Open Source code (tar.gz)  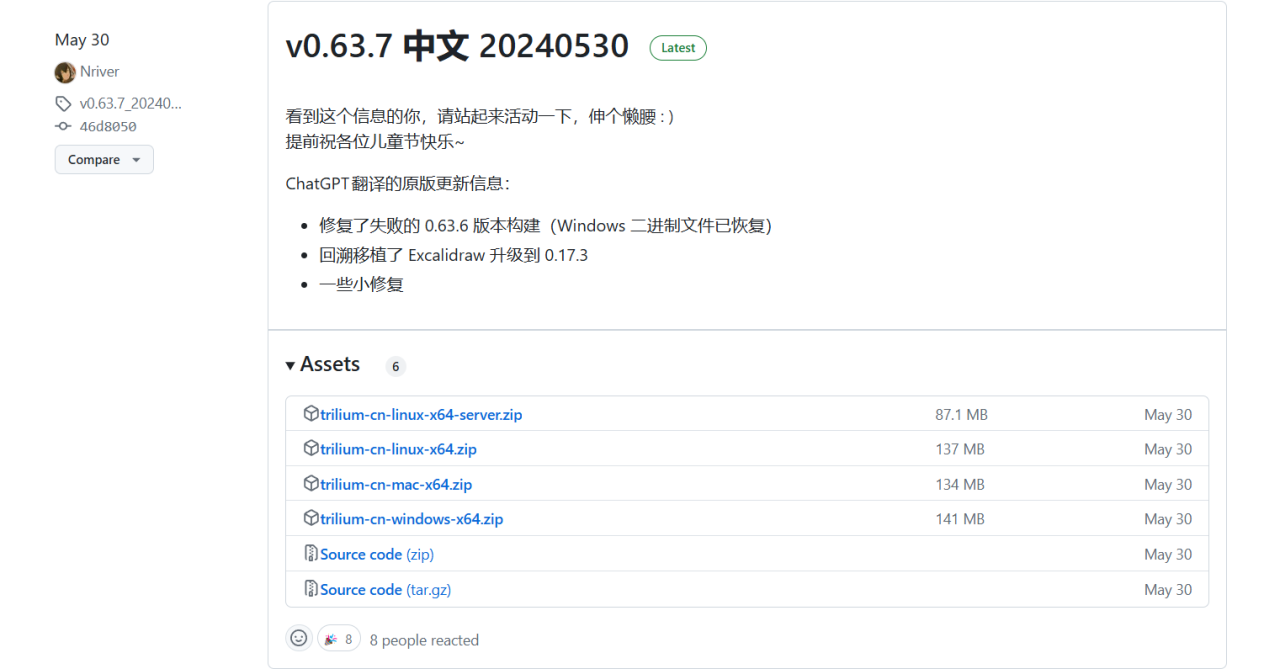pos(385,589)
